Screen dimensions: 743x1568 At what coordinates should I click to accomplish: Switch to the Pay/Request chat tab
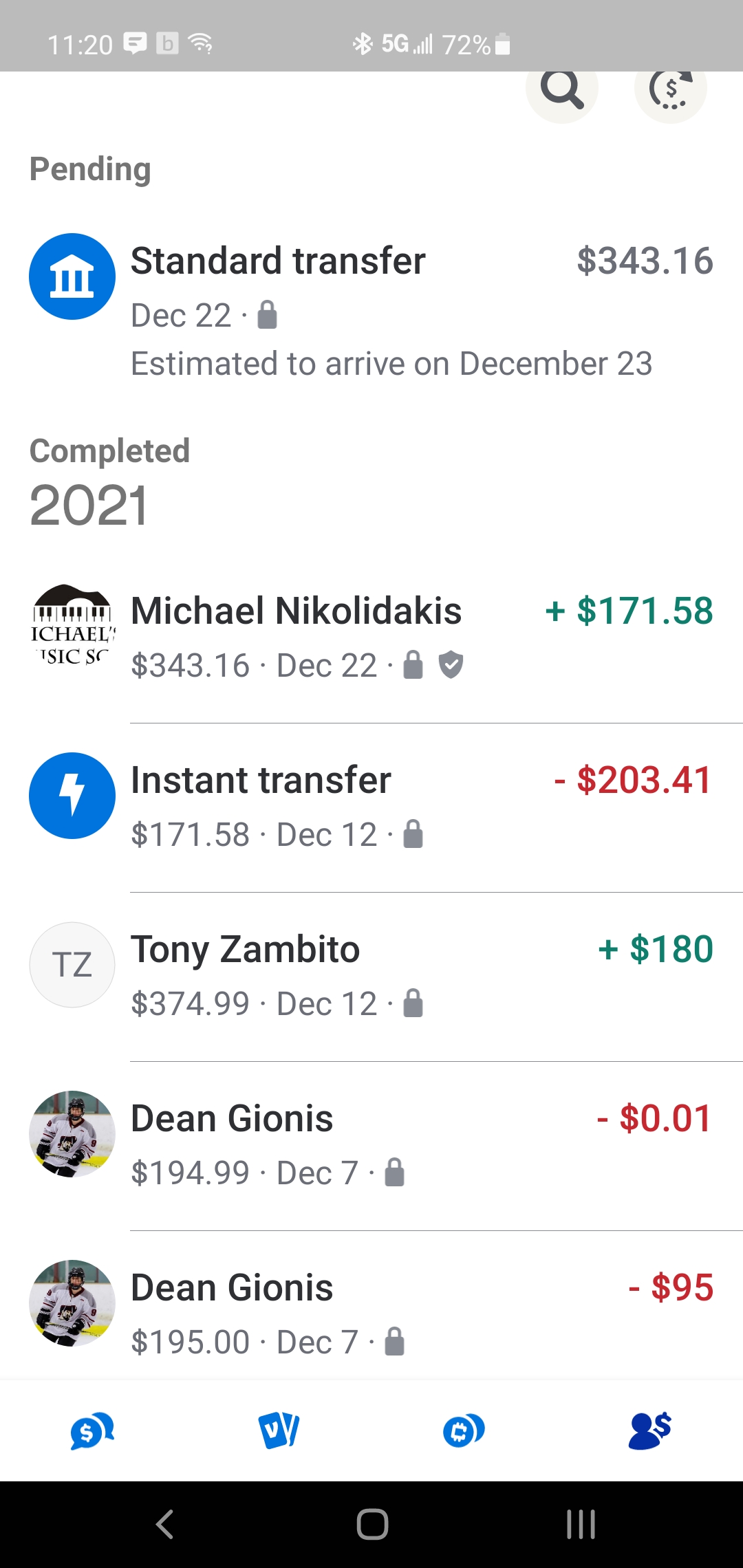pos(92,1430)
